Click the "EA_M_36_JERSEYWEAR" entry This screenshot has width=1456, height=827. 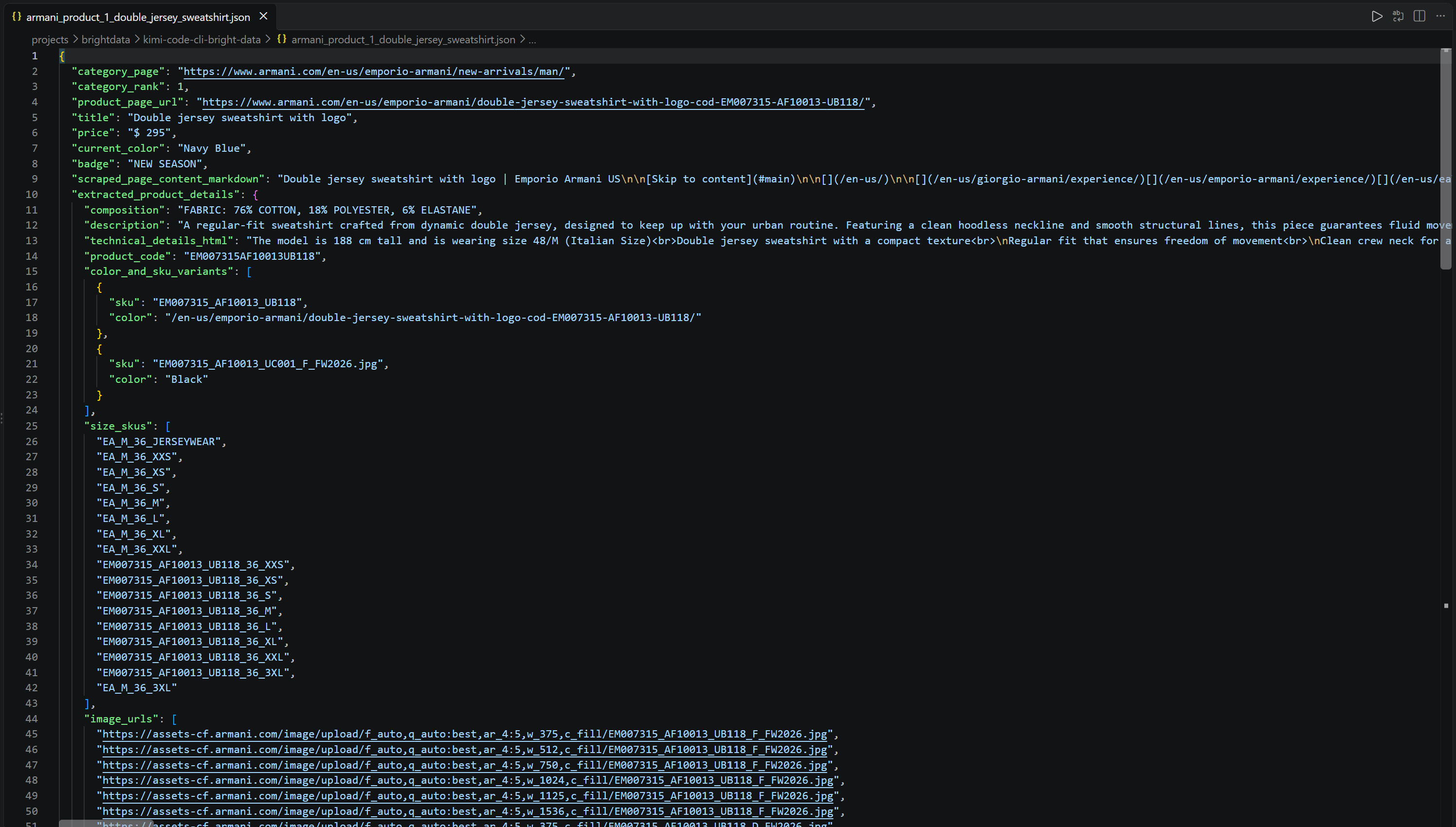pyautogui.click(x=159, y=442)
